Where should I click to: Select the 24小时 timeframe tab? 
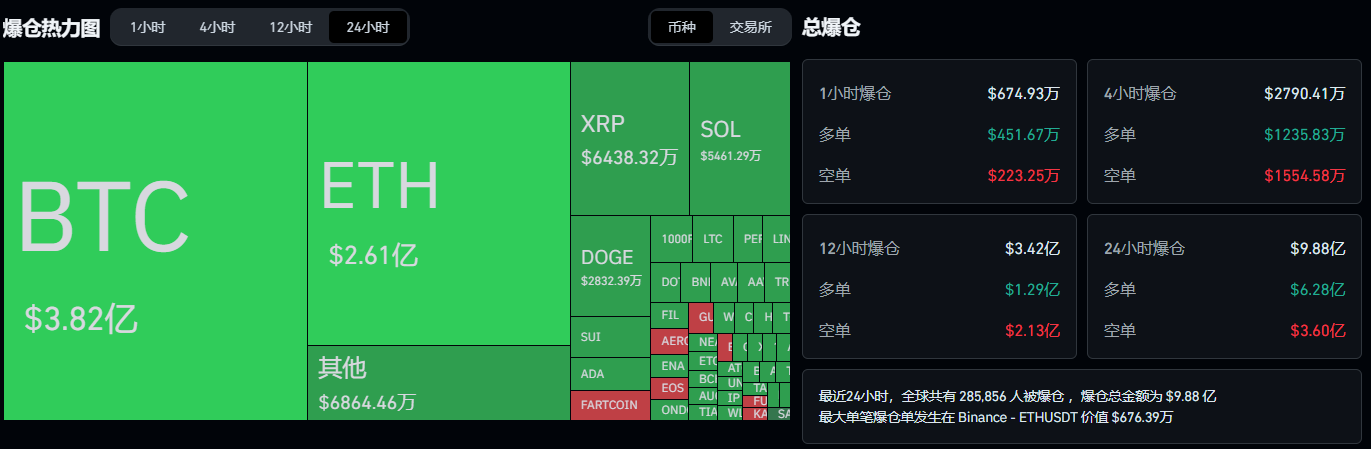coord(368,27)
